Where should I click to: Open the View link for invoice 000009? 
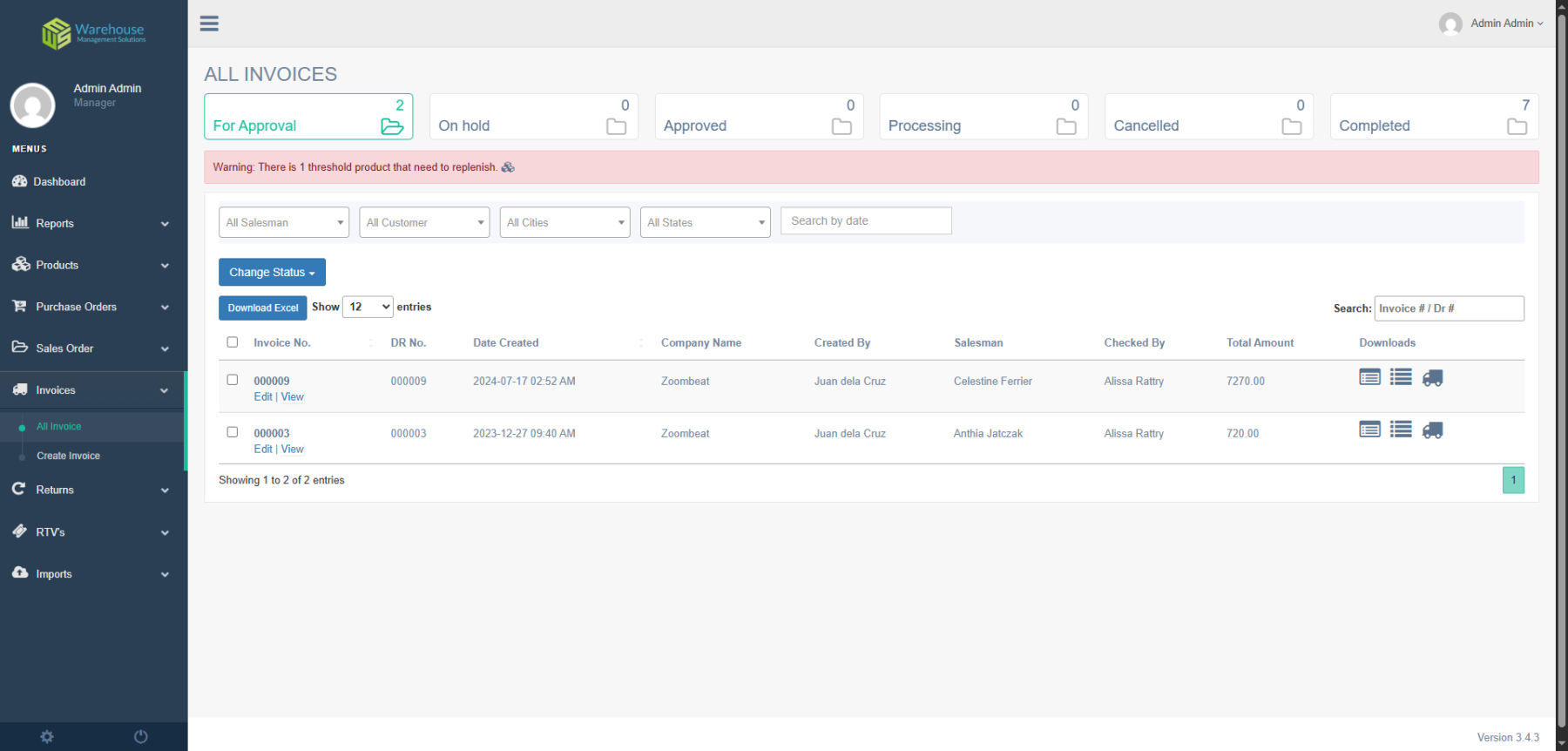tap(293, 397)
